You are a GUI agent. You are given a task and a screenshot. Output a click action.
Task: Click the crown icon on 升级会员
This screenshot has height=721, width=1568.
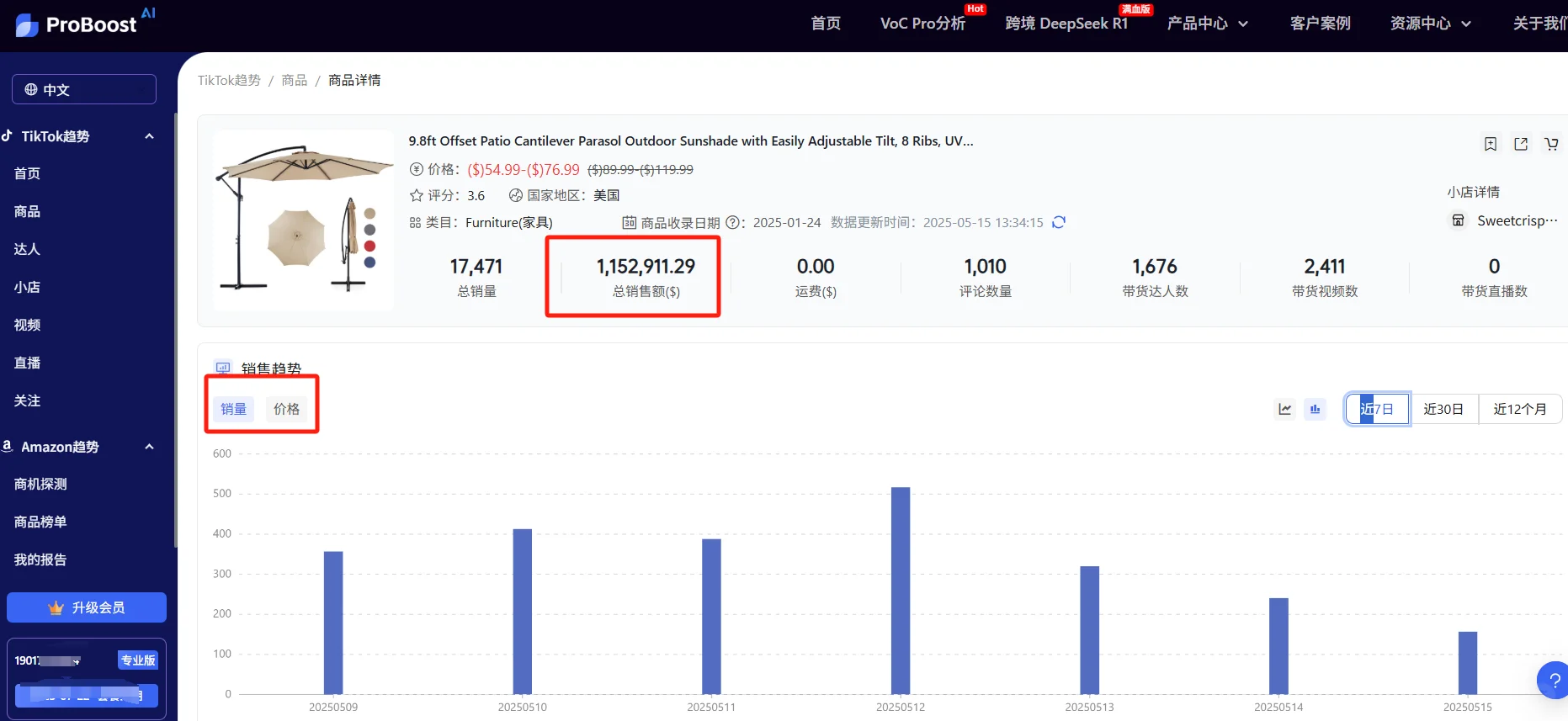[56, 607]
